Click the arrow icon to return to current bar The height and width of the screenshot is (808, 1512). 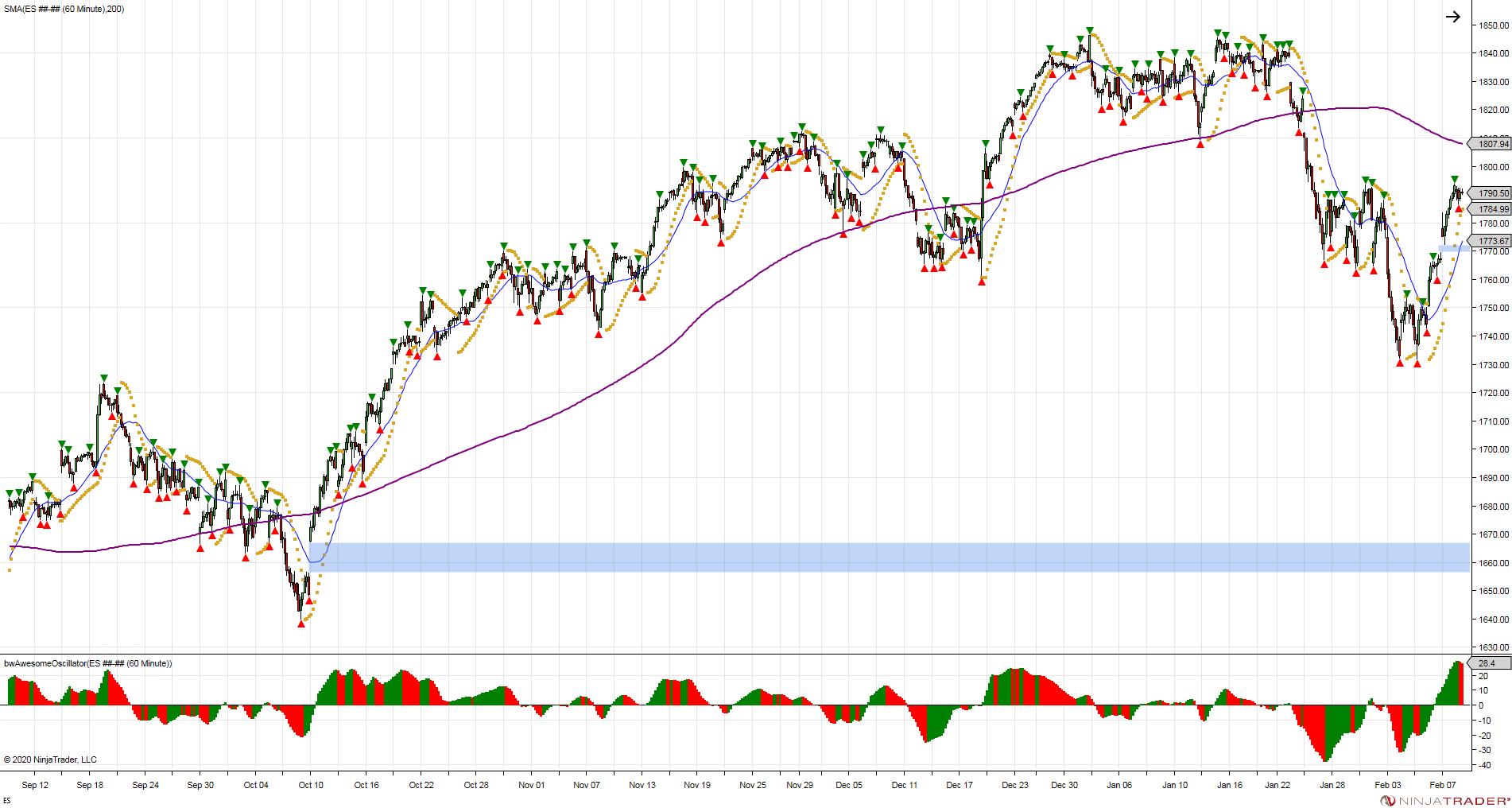(x=1452, y=17)
